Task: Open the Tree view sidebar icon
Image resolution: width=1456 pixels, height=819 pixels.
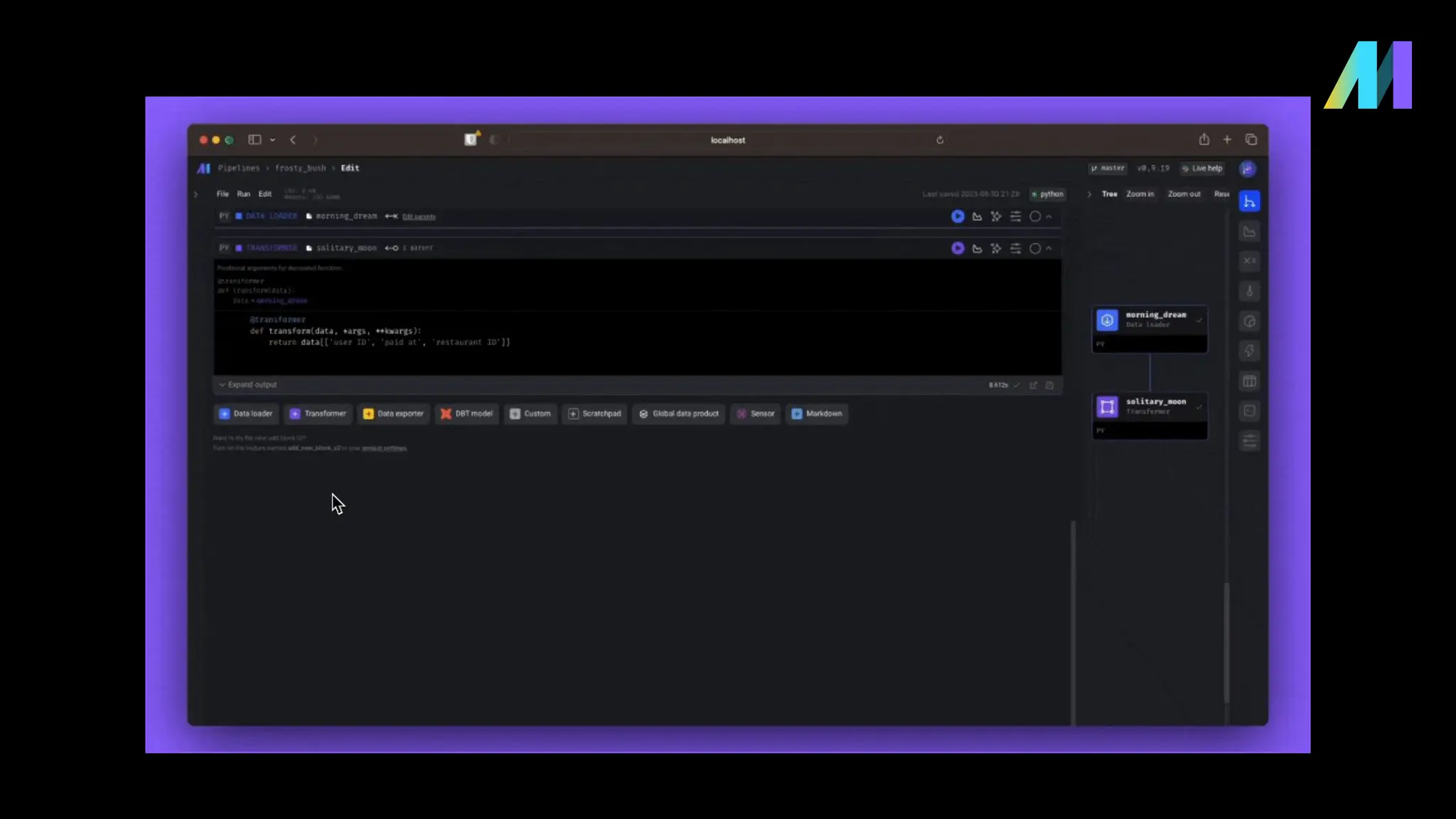Action: click(x=1249, y=202)
